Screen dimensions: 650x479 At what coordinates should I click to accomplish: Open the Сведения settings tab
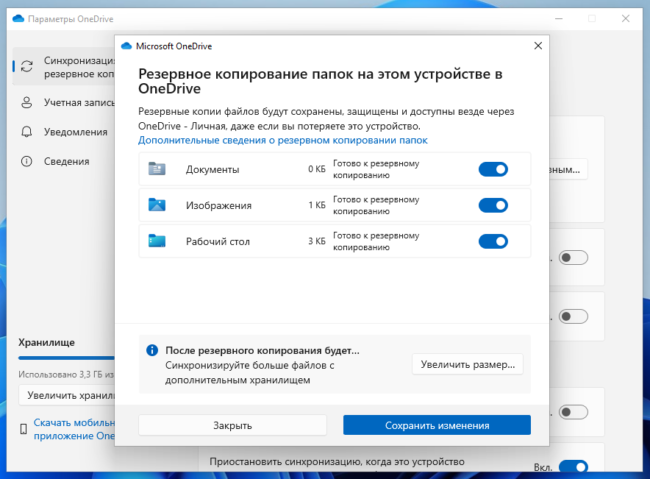tap(64, 161)
